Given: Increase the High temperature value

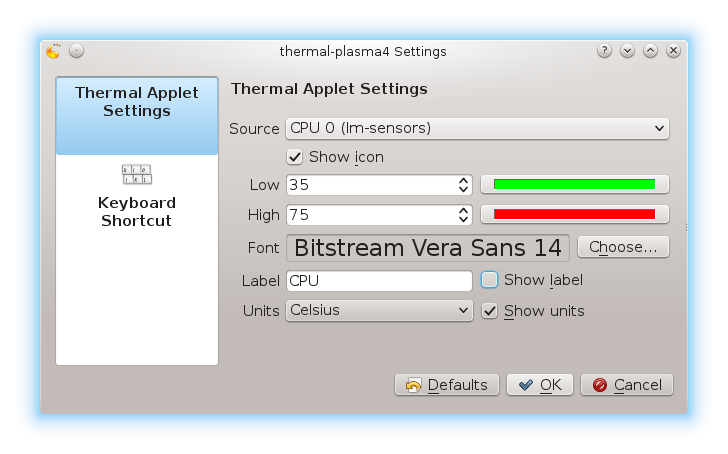Looking at the screenshot, I should [x=463, y=210].
